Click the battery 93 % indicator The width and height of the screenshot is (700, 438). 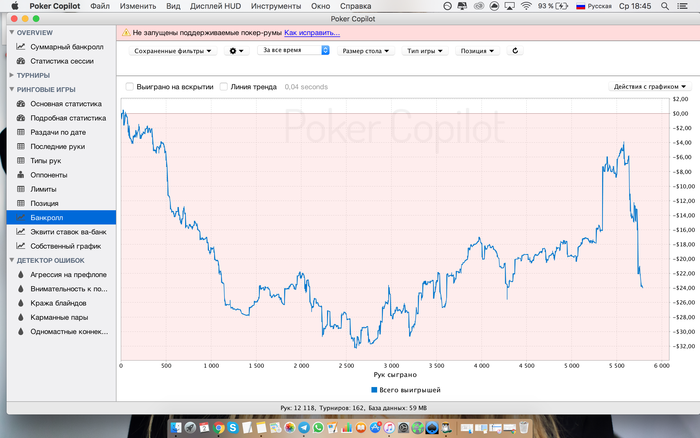point(553,6)
